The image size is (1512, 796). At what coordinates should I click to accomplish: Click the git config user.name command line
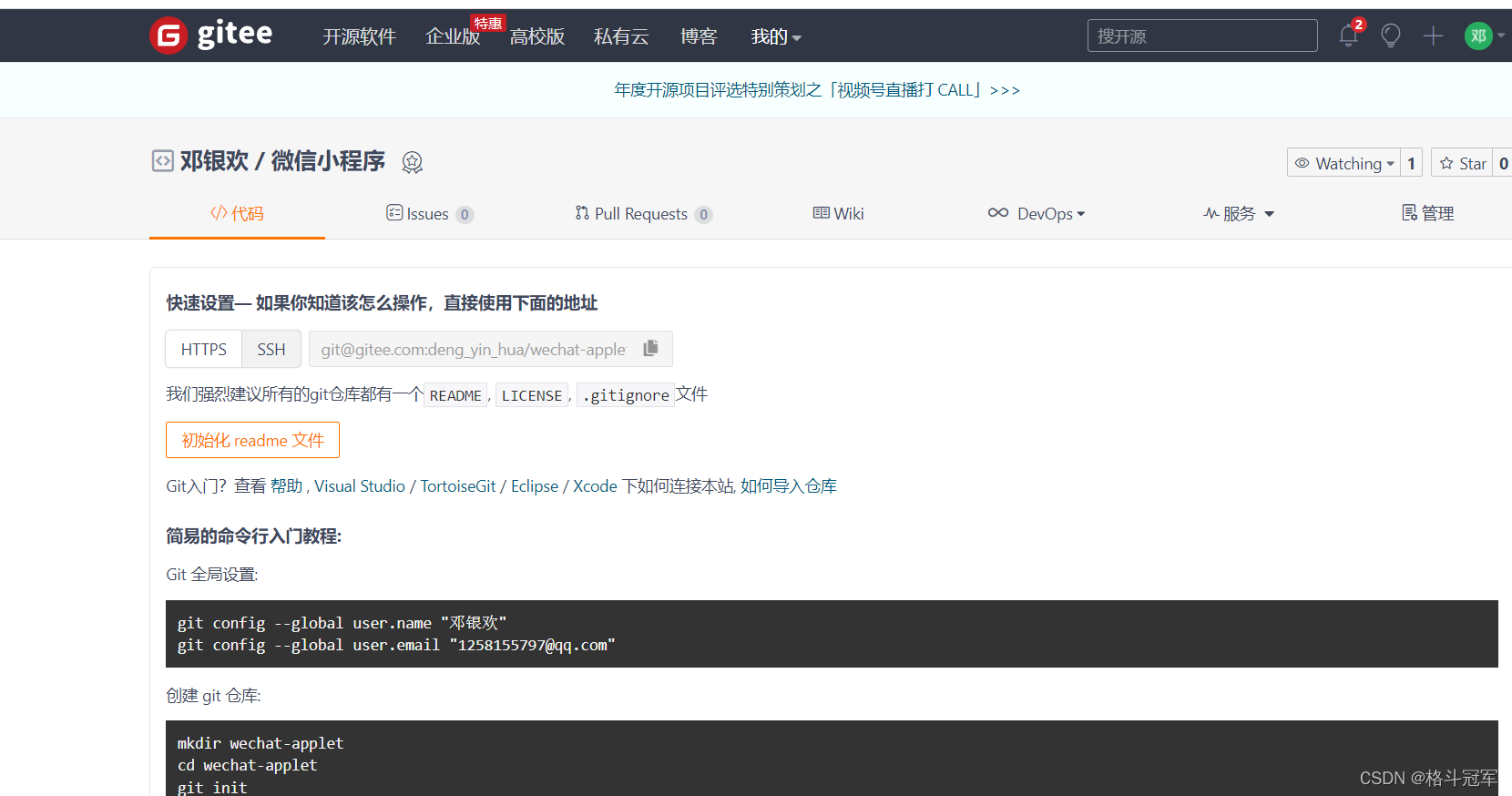[342, 623]
